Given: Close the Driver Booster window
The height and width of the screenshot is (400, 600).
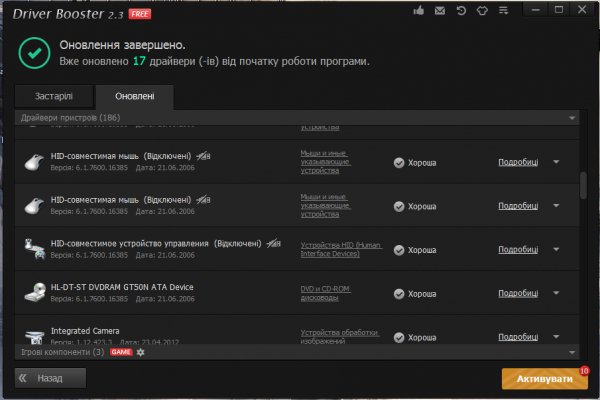Looking at the screenshot, I should point(582,10).
